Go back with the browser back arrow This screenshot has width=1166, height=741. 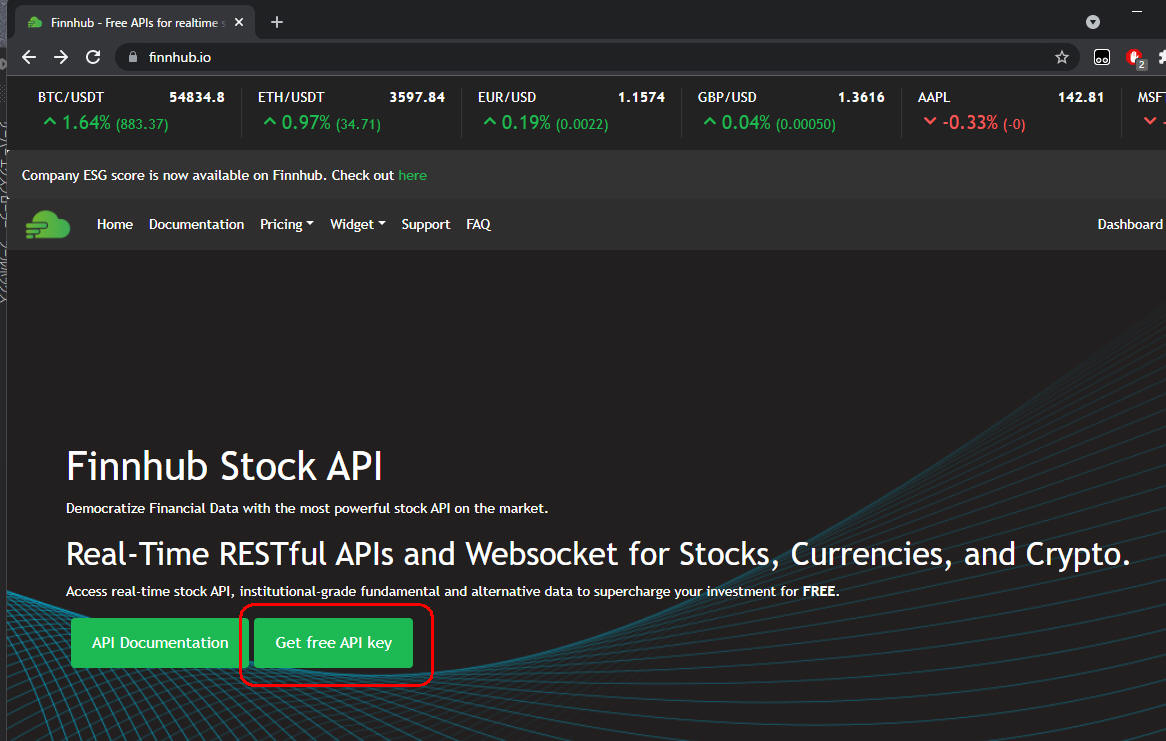pyautogui.click(x=29, y=57)
